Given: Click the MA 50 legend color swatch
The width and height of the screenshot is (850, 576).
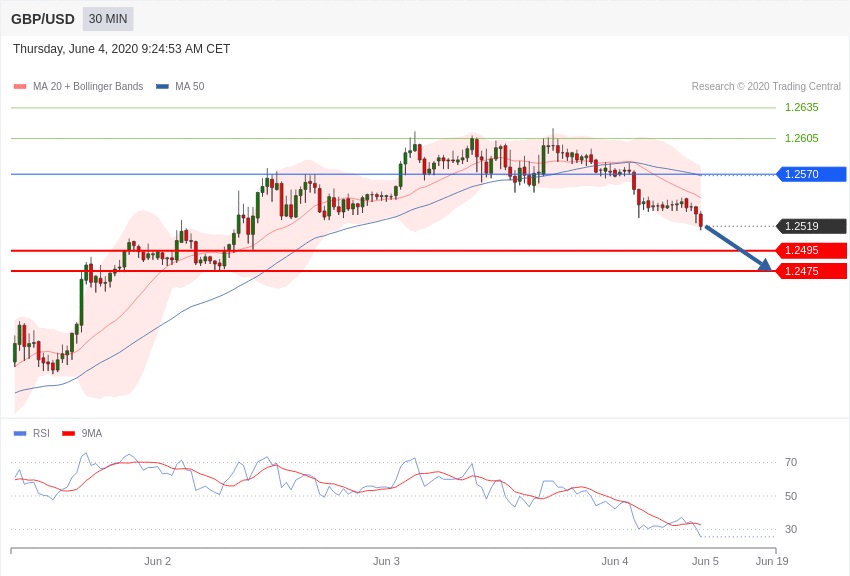Looking at the screenshot, I should [162, 87].
